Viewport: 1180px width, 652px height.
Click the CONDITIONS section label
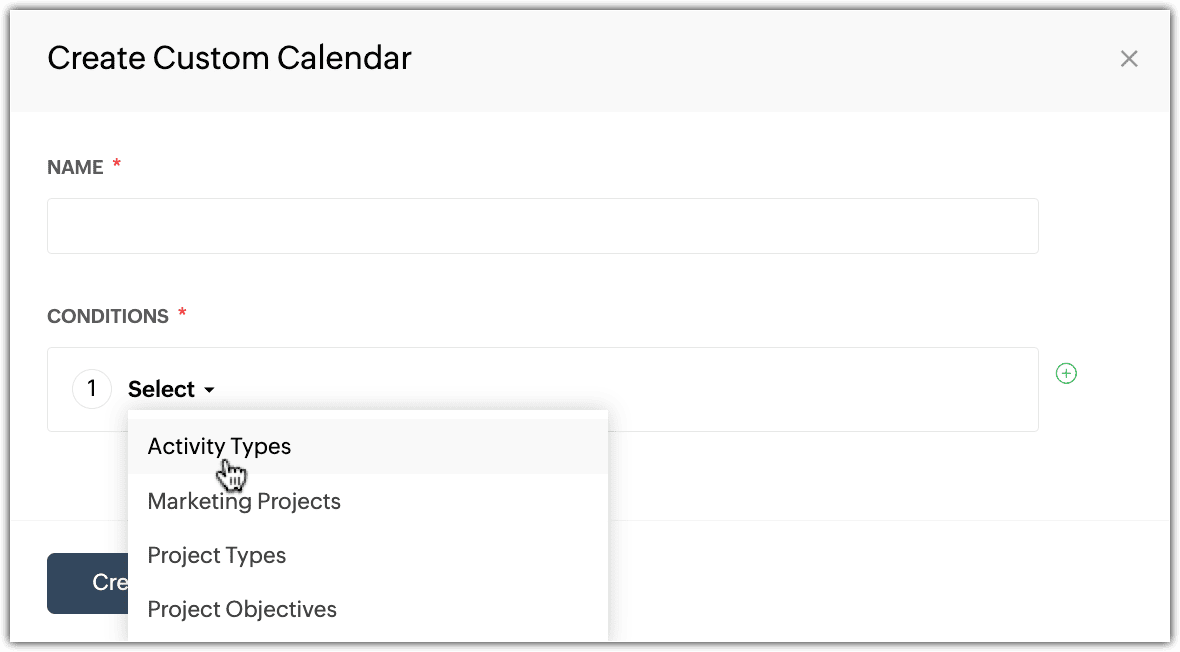(108, 316)
